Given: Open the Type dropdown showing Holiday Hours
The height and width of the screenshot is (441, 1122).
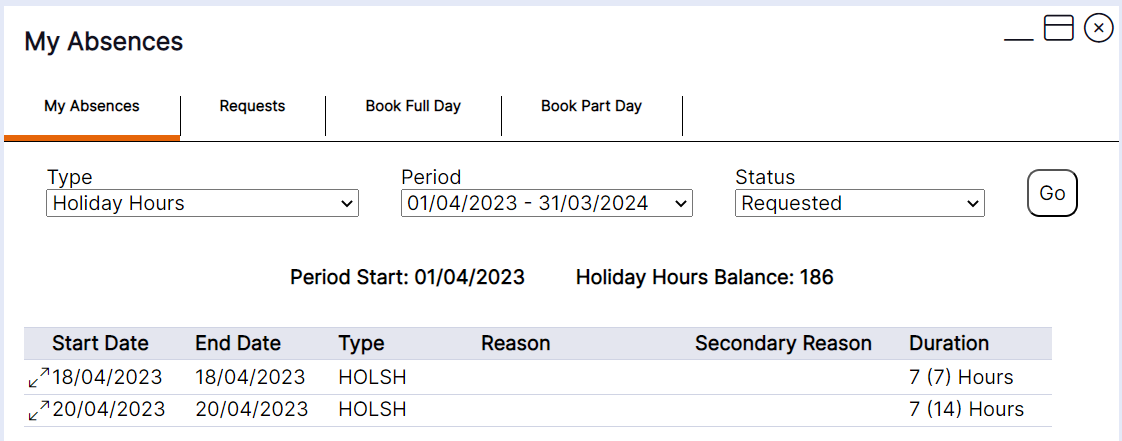Looking at the screenshot, I should click(x=202, y=203).
